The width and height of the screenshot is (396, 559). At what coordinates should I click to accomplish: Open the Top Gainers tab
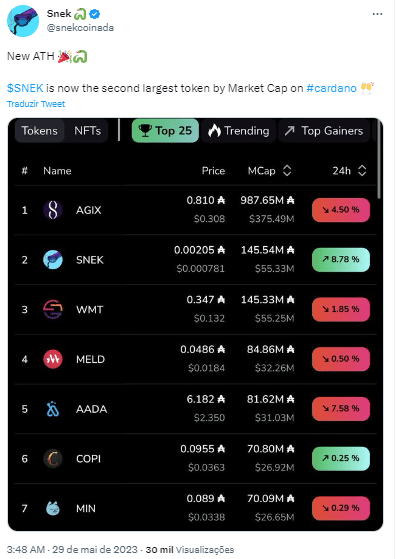click(324, 131)
